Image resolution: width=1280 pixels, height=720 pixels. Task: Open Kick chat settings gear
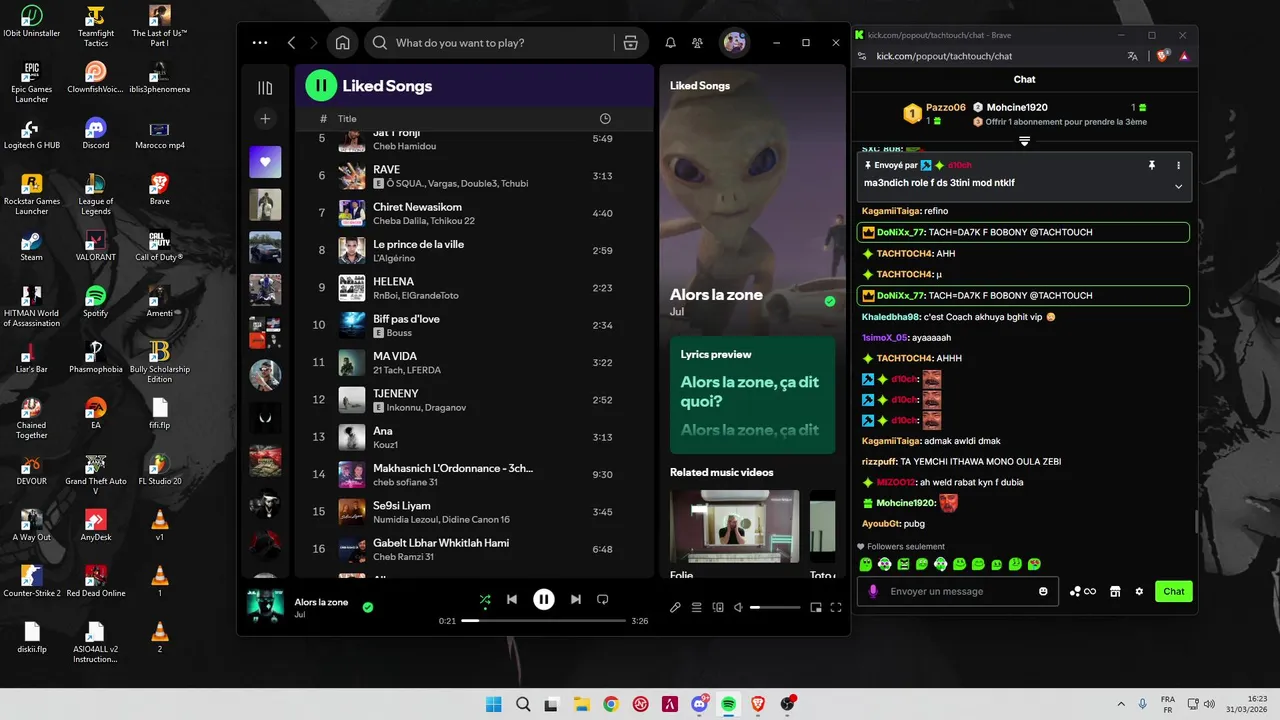(1139, 591)
